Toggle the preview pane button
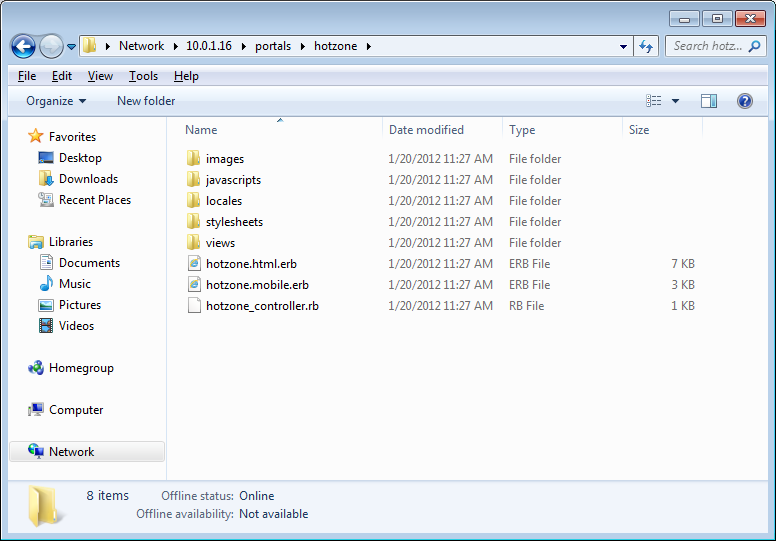Screen dimensions: 776x541 click(709, 101)
